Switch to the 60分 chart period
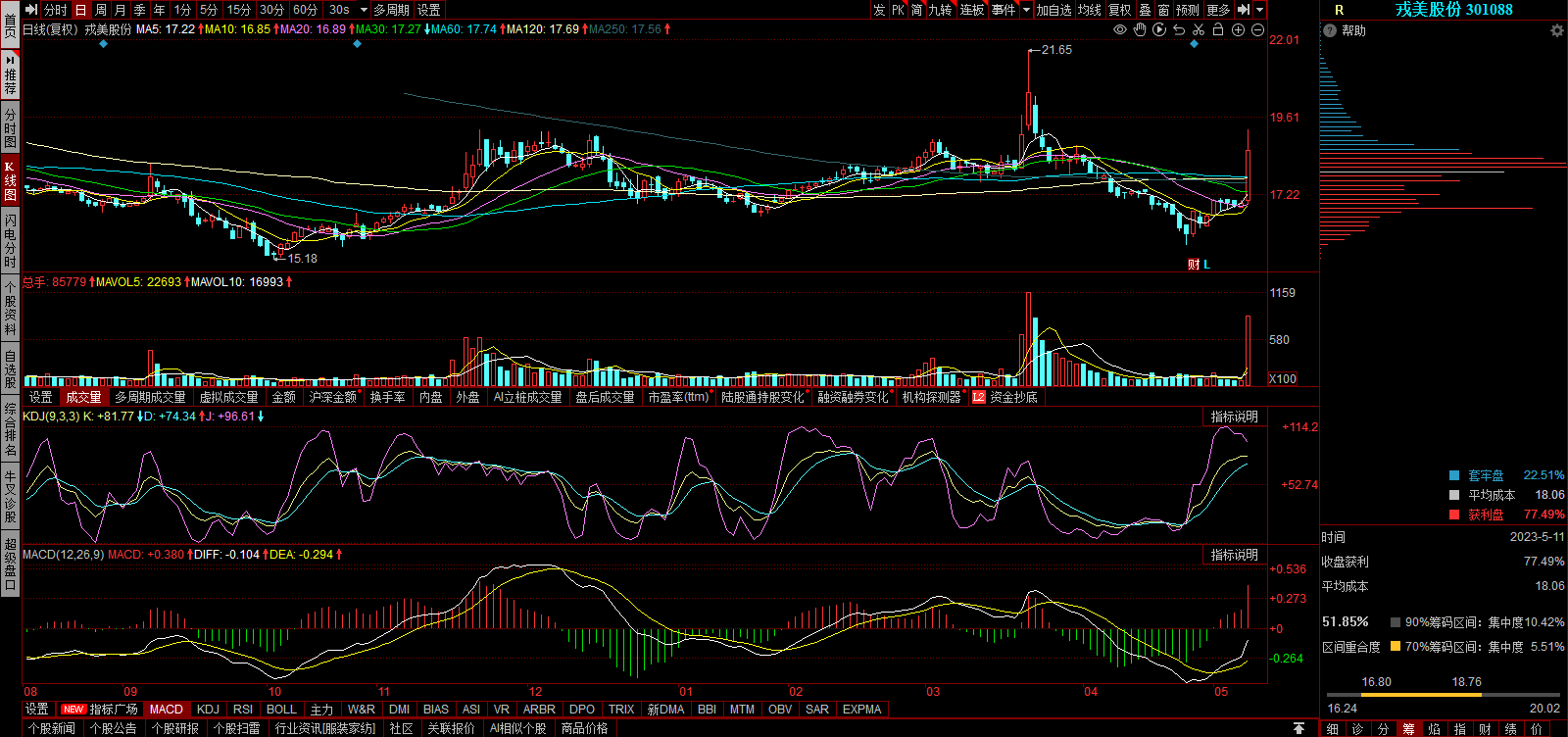The image size is (1568, 737). click(306, 10)
